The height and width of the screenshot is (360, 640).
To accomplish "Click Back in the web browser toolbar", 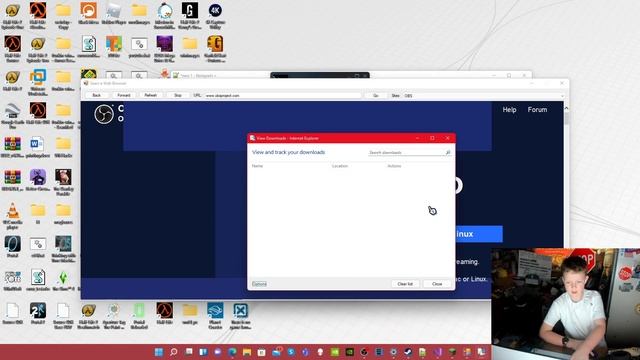I will [x=96, y=95].
